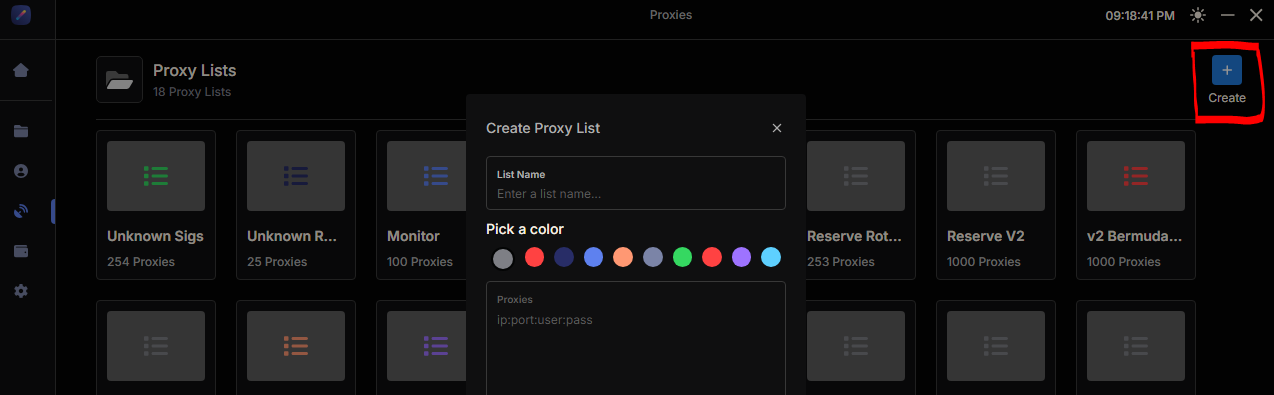Pick the purple color swatch

tap(741, 258)
